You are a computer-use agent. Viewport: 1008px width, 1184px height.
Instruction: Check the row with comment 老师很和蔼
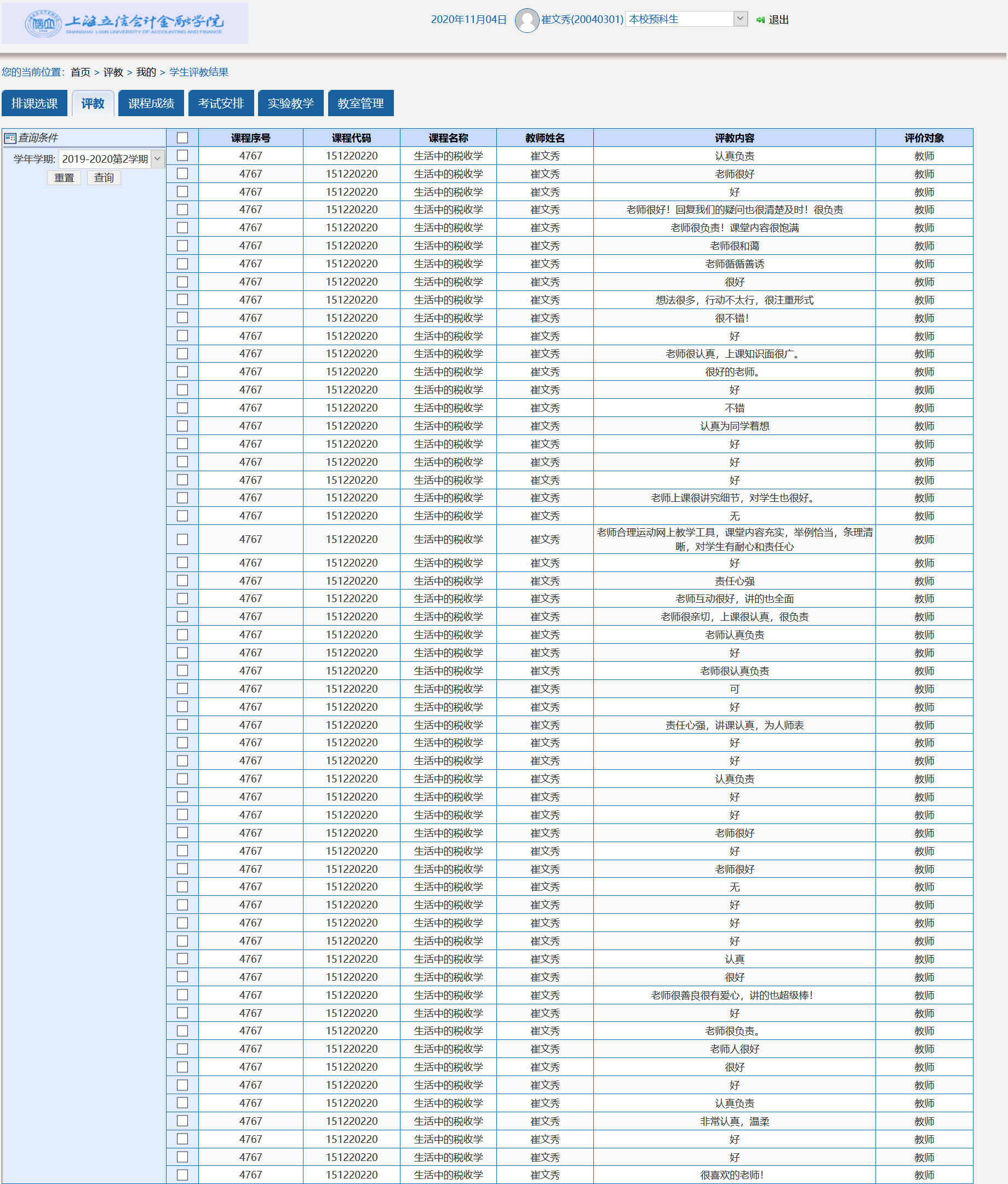click(182, 245)
